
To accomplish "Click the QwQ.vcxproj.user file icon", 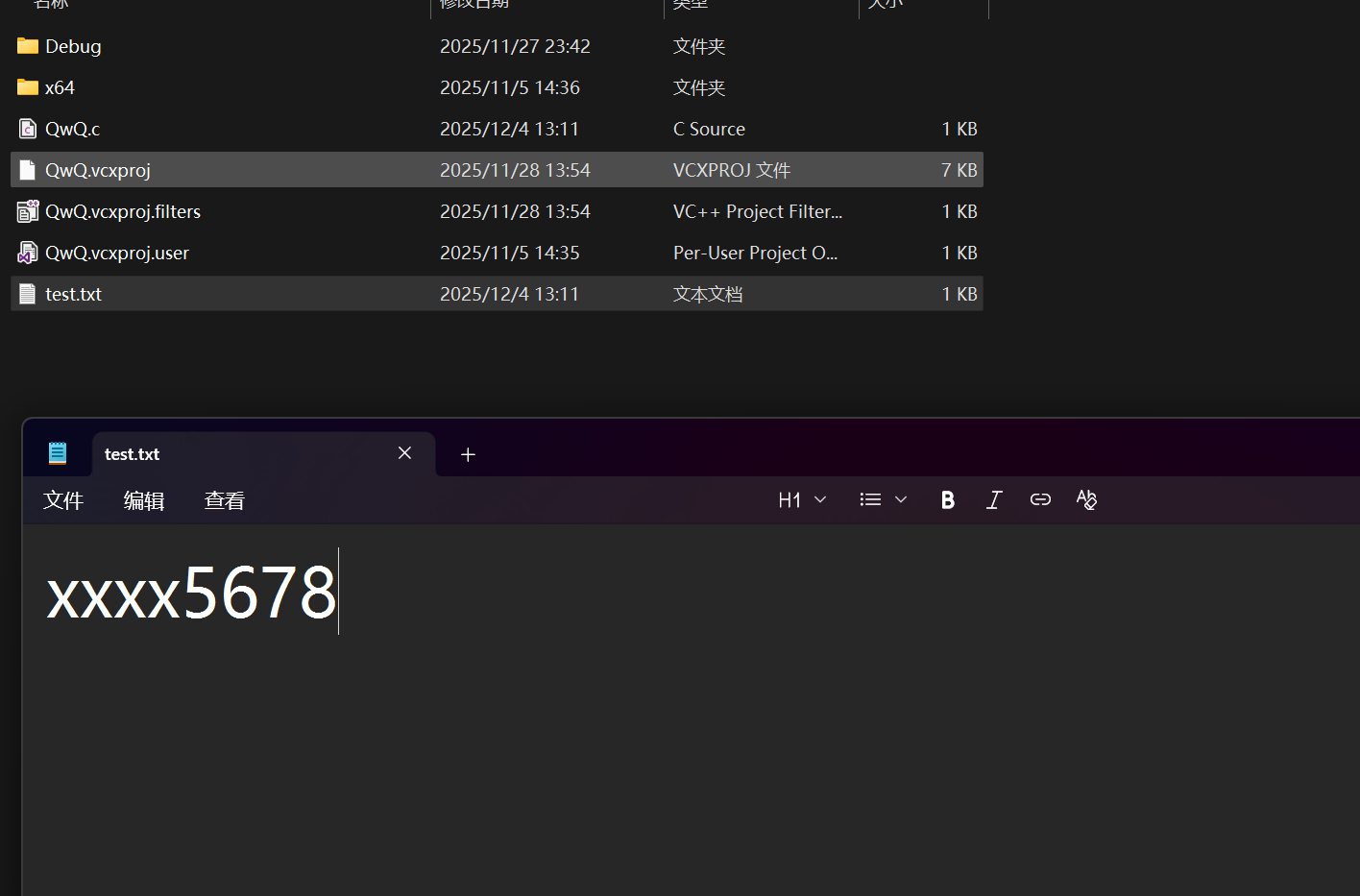I will pos(28,253).
